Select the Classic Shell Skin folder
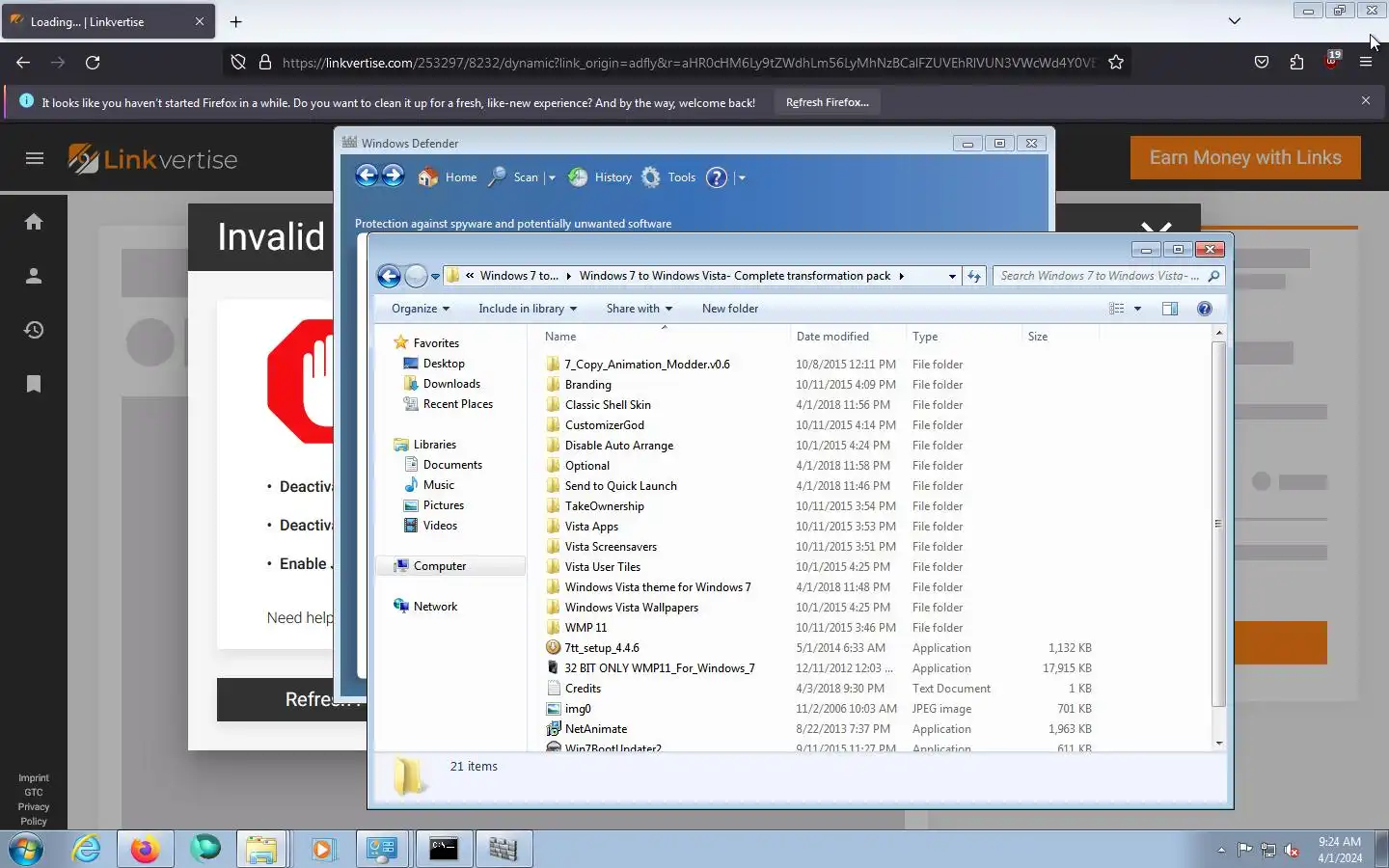The height and width of the screenshot is (868, 1389). tap(608, 405)
